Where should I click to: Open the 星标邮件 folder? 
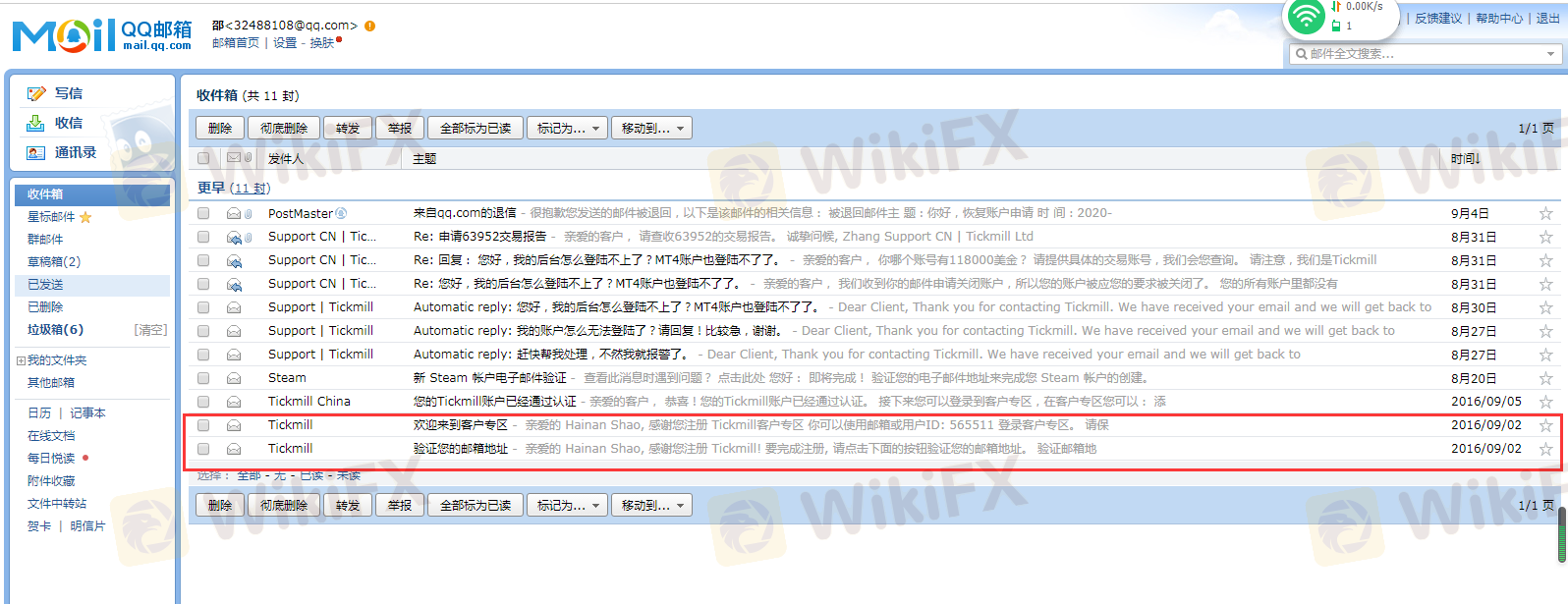(x=51, y=217)
